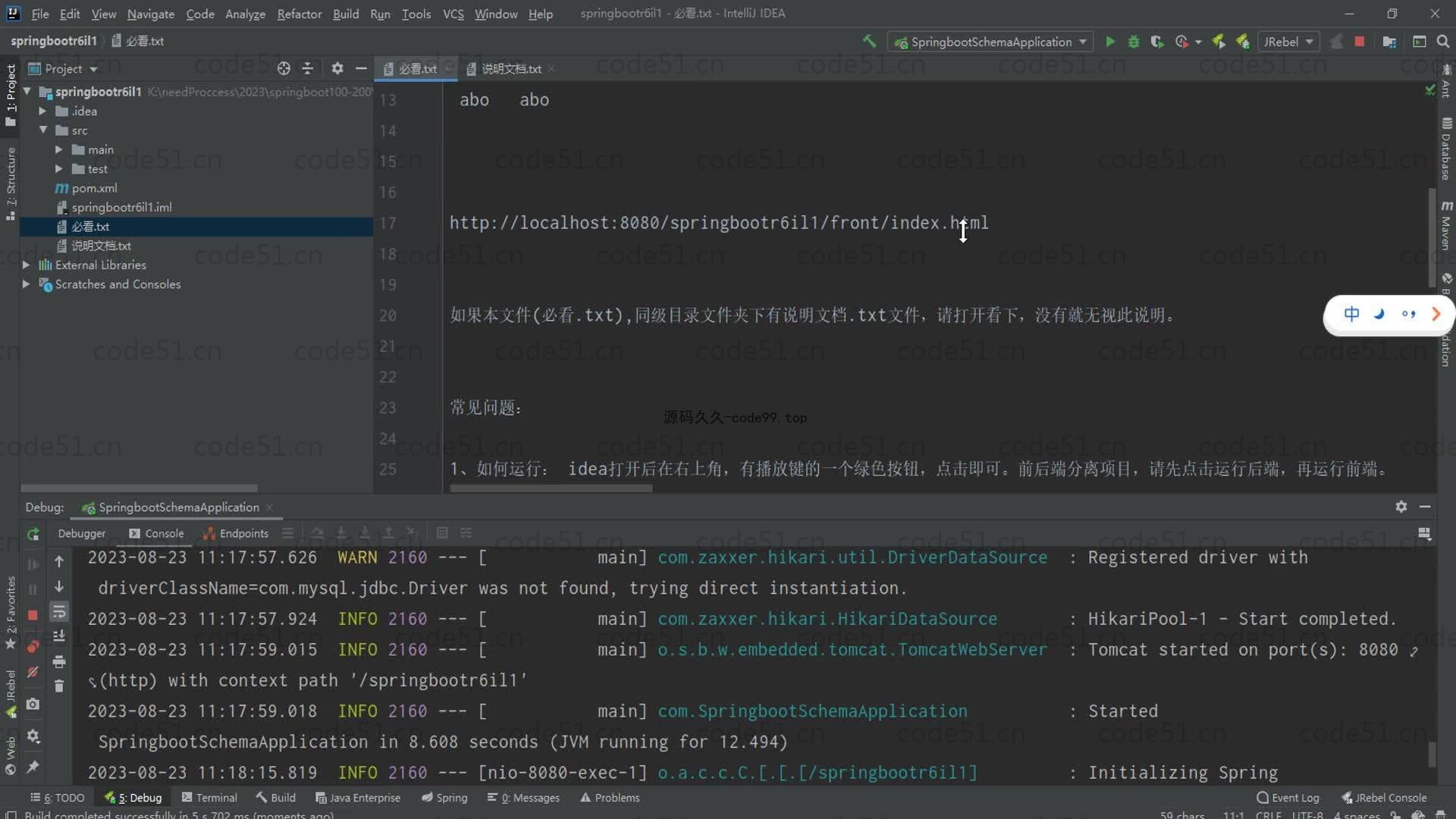1456x819 pixels.
Task: Run with JRebel rocket icon
Action: [x=1219, y=42]
